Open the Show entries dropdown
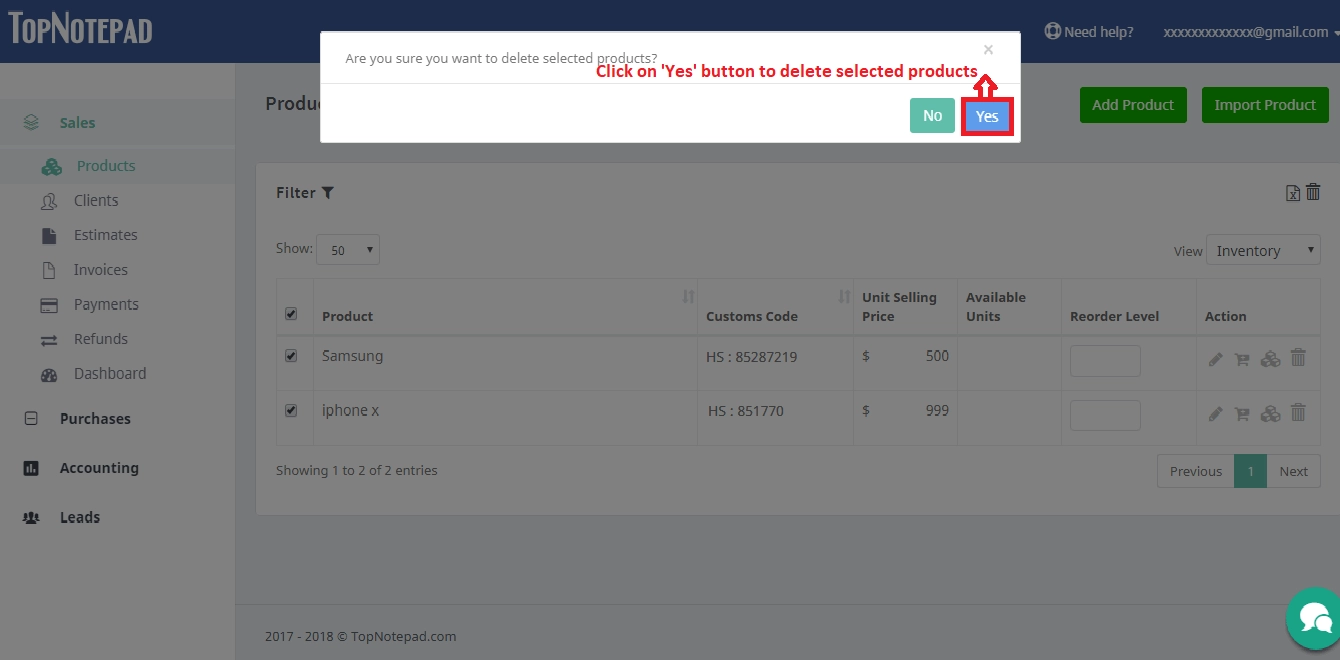Screen dimensions: 1340x660 click(x=347, y=250)
